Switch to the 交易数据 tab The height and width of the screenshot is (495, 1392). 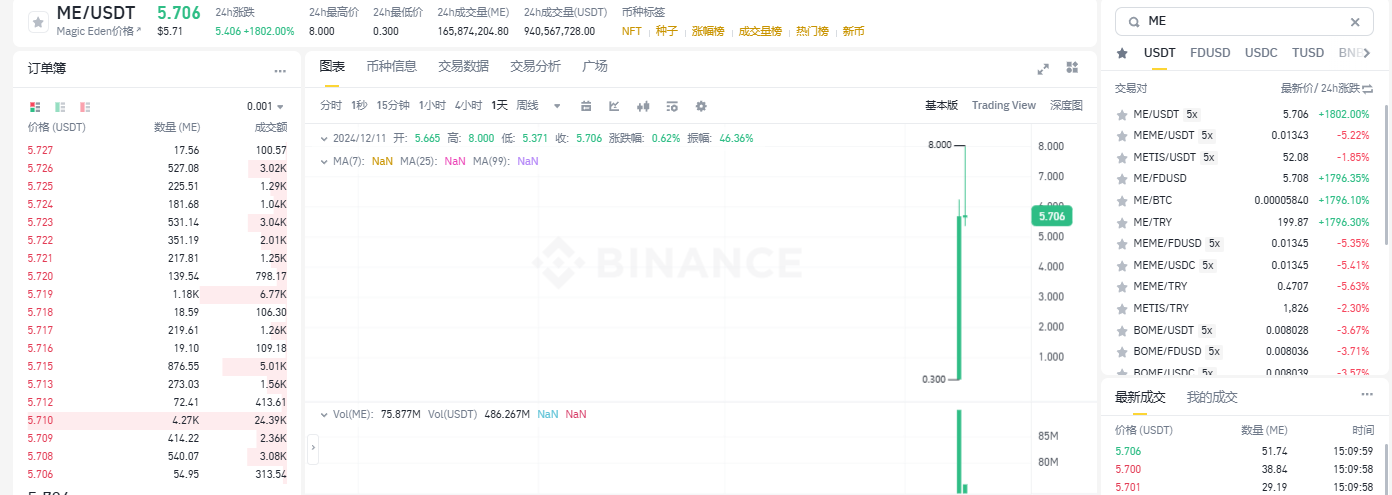coord(463,66)
